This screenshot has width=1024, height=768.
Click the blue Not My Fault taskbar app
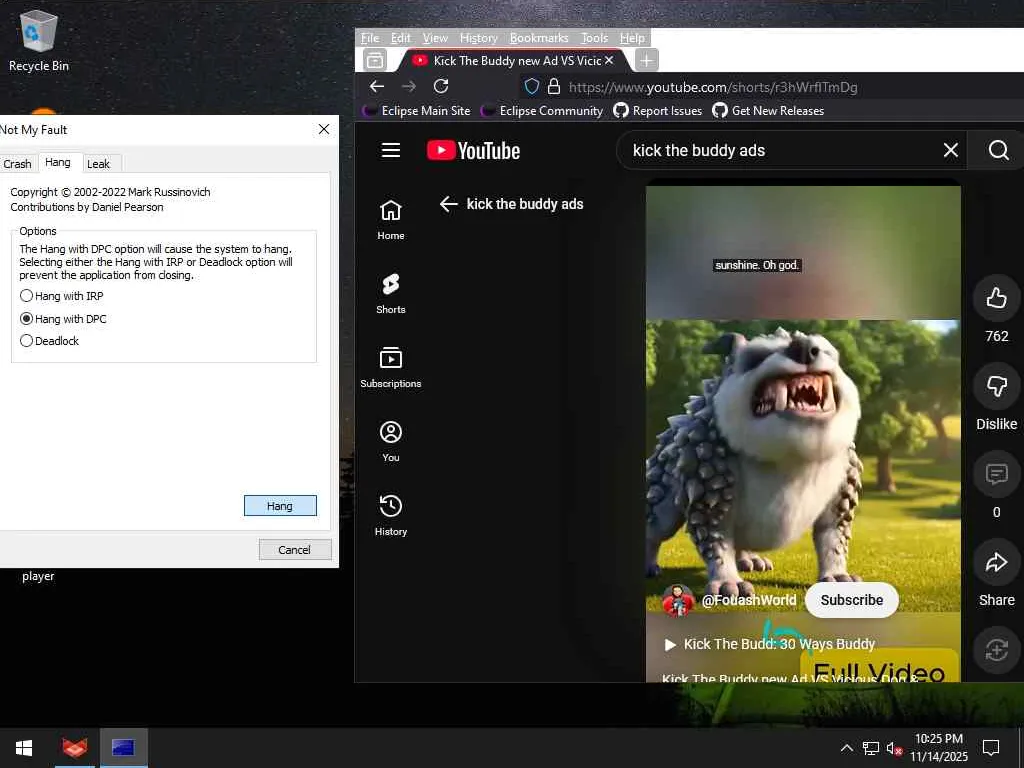pos(123,748)
